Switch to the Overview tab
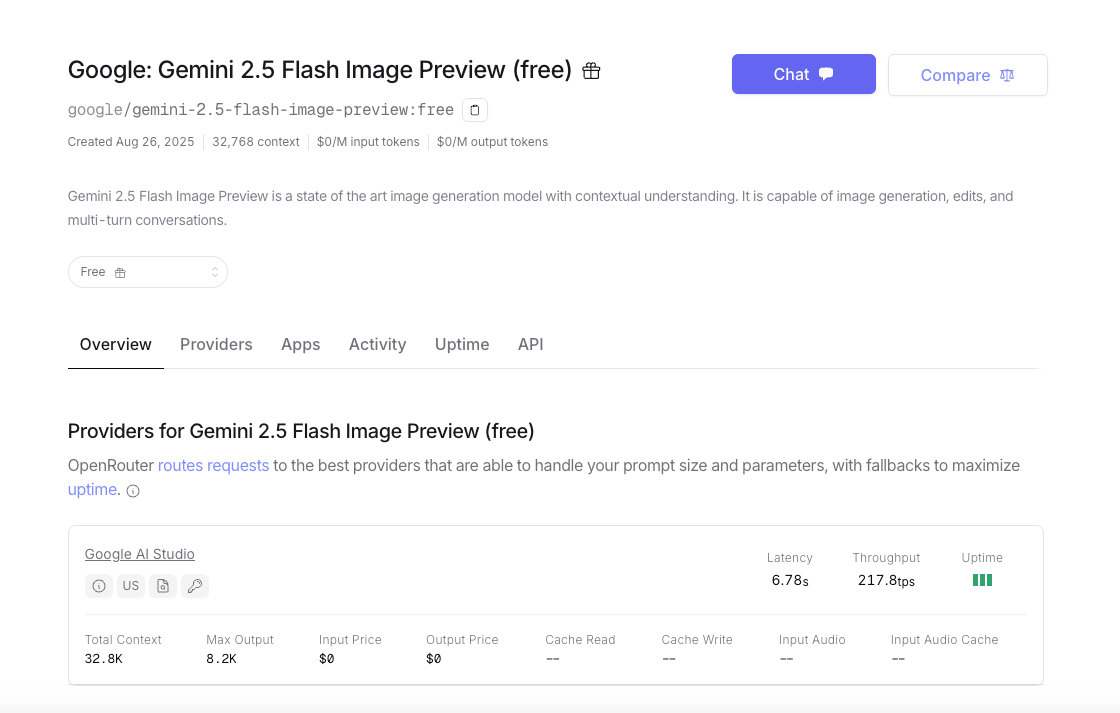The width and height of the screenshot is (1120, 713). (116, 344)
